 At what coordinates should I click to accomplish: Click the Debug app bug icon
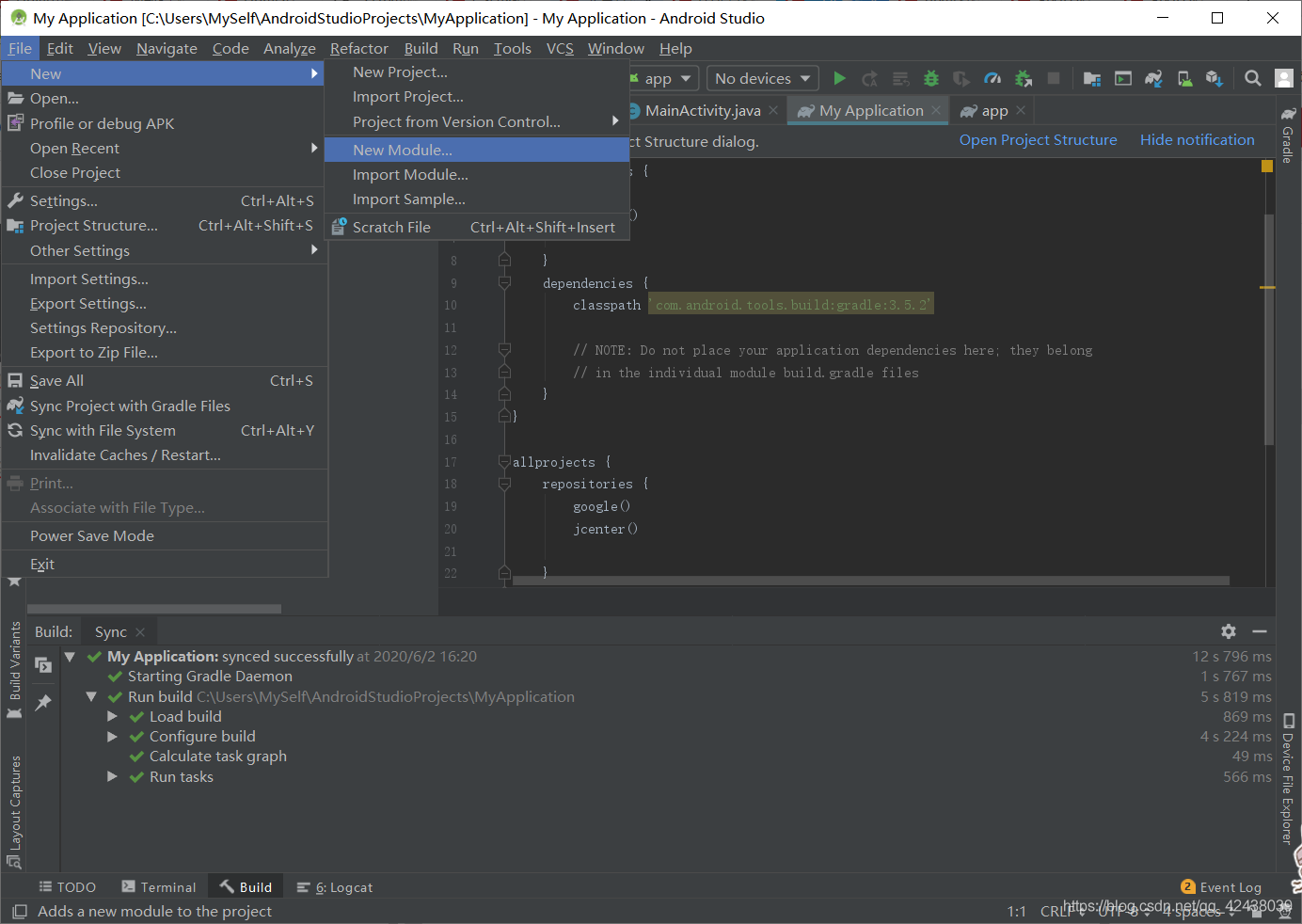coord(931,79)
